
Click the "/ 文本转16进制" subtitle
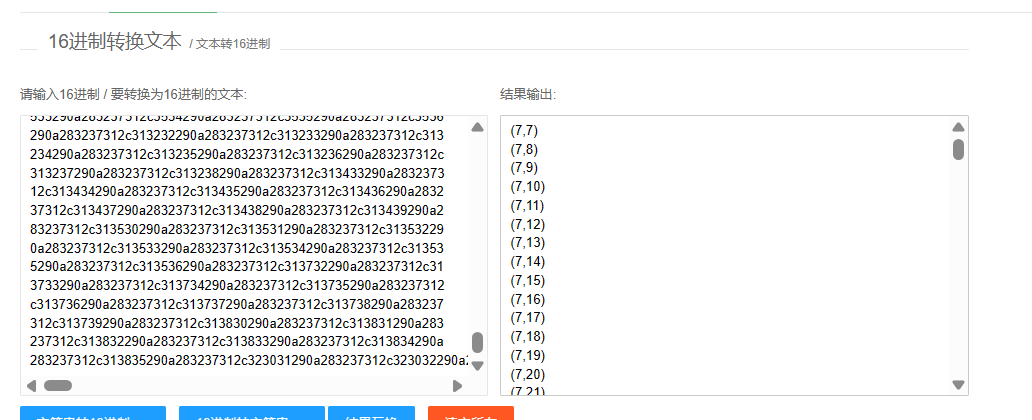[230, 44]
